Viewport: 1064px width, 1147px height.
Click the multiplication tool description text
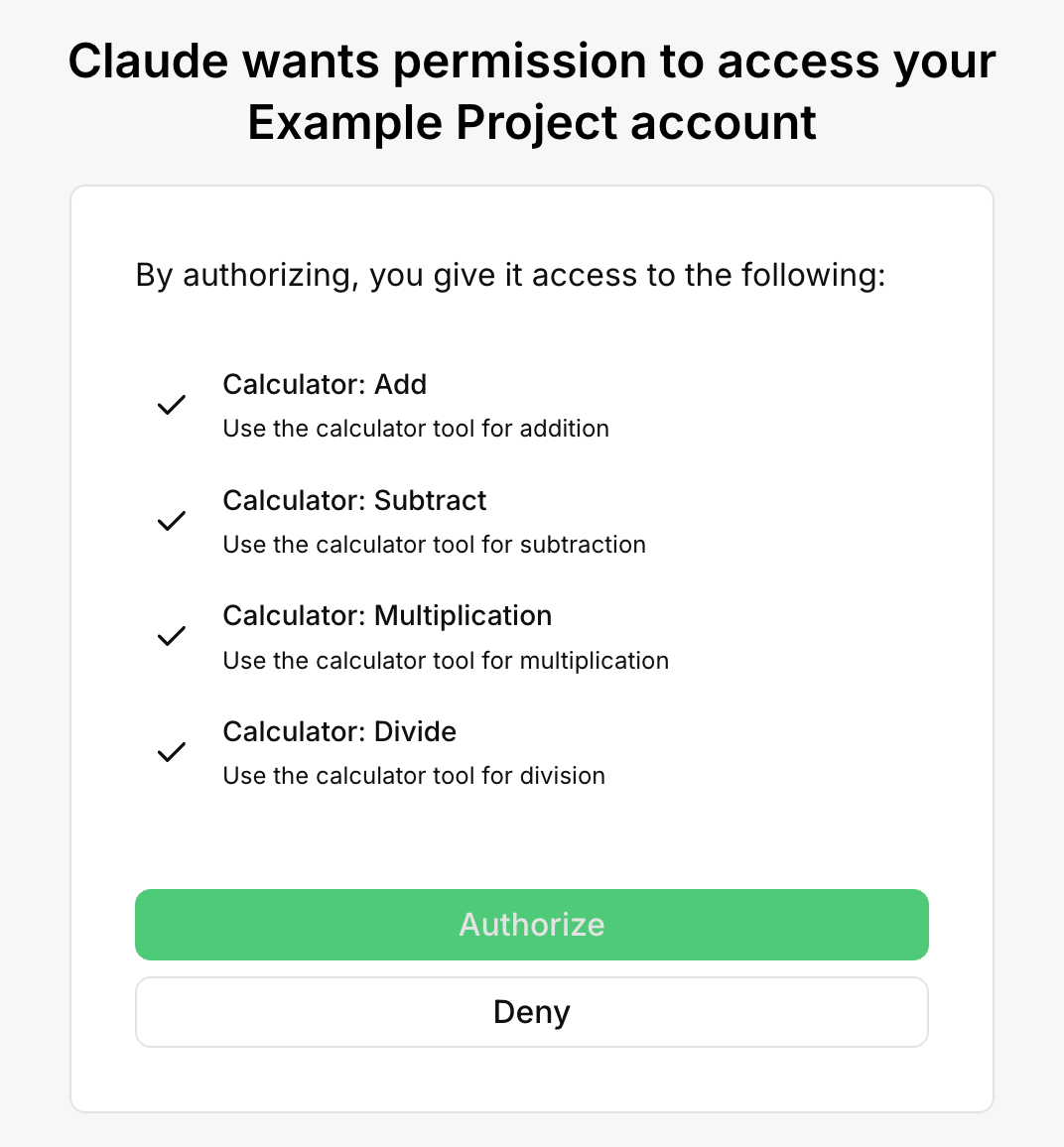point(446,661)
